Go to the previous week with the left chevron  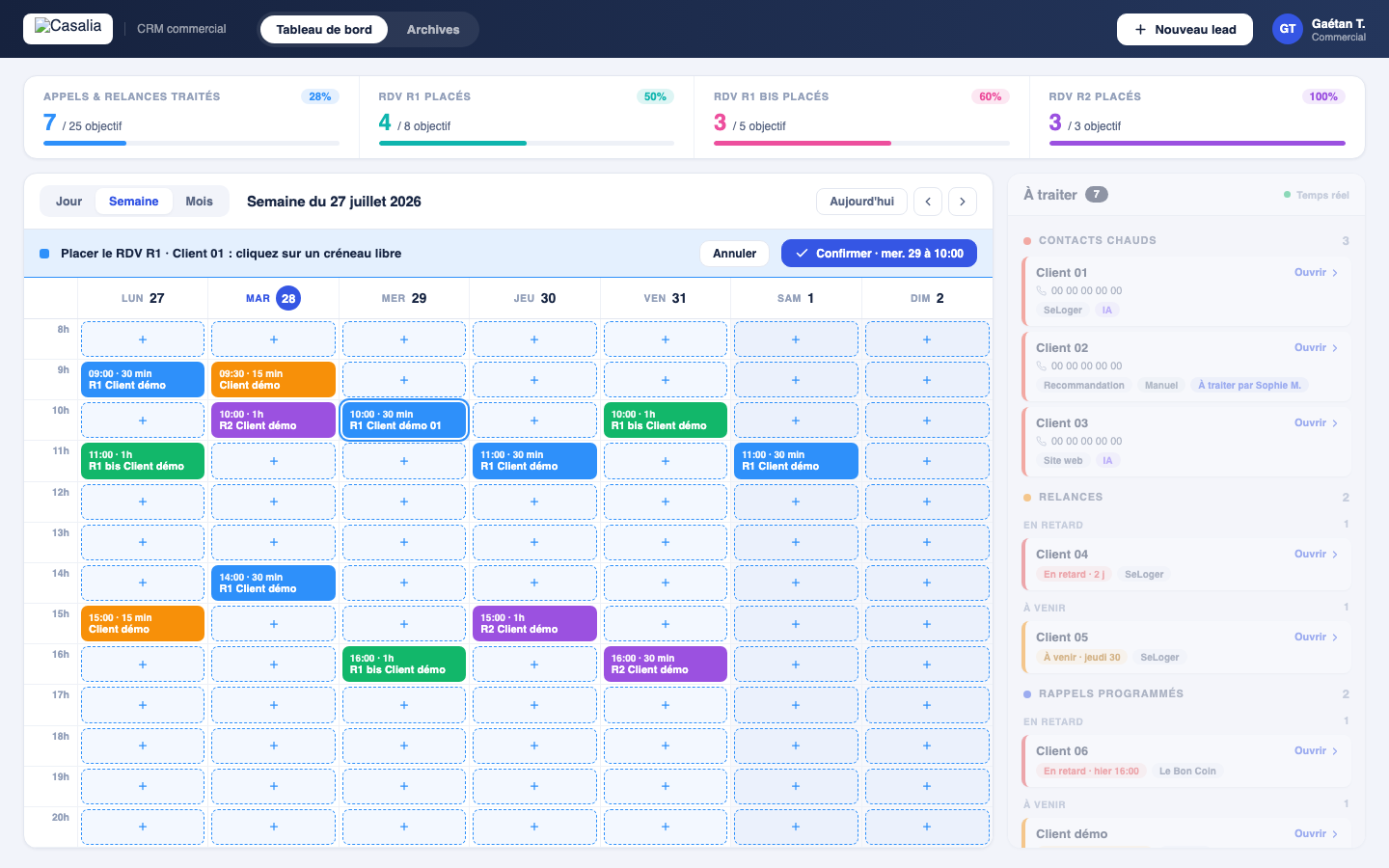pyautogui.click(x=928, y=202)
